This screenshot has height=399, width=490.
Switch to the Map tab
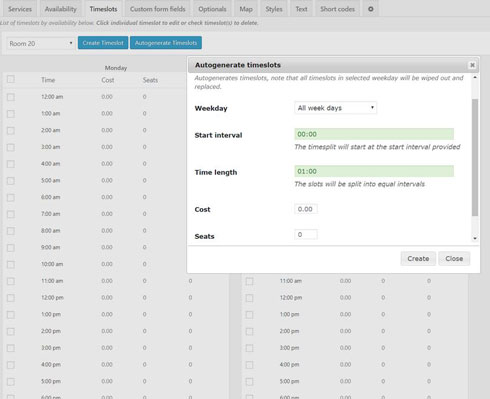[246, 9]
